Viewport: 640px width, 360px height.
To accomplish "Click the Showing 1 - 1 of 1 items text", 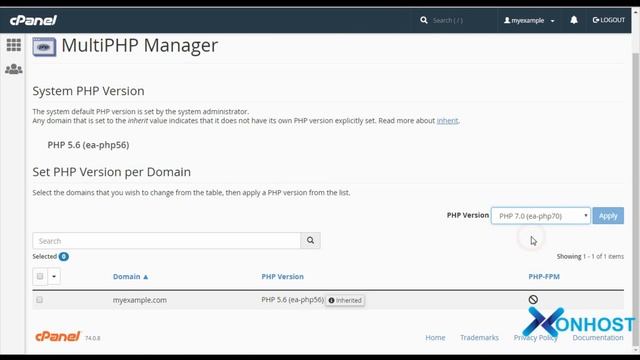I will (590, 256).
